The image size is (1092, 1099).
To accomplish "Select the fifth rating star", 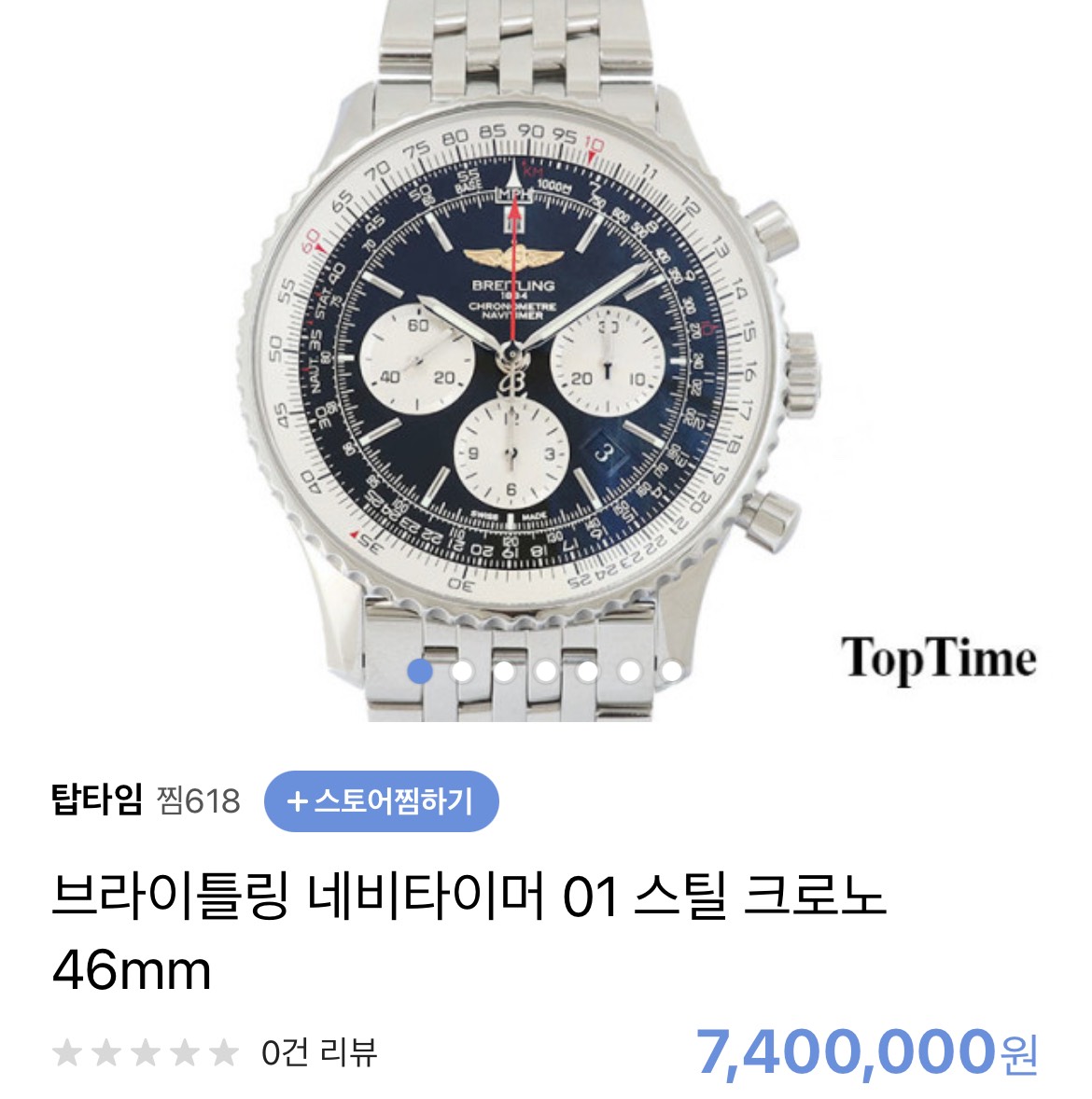I will (x=224, y=1052).
